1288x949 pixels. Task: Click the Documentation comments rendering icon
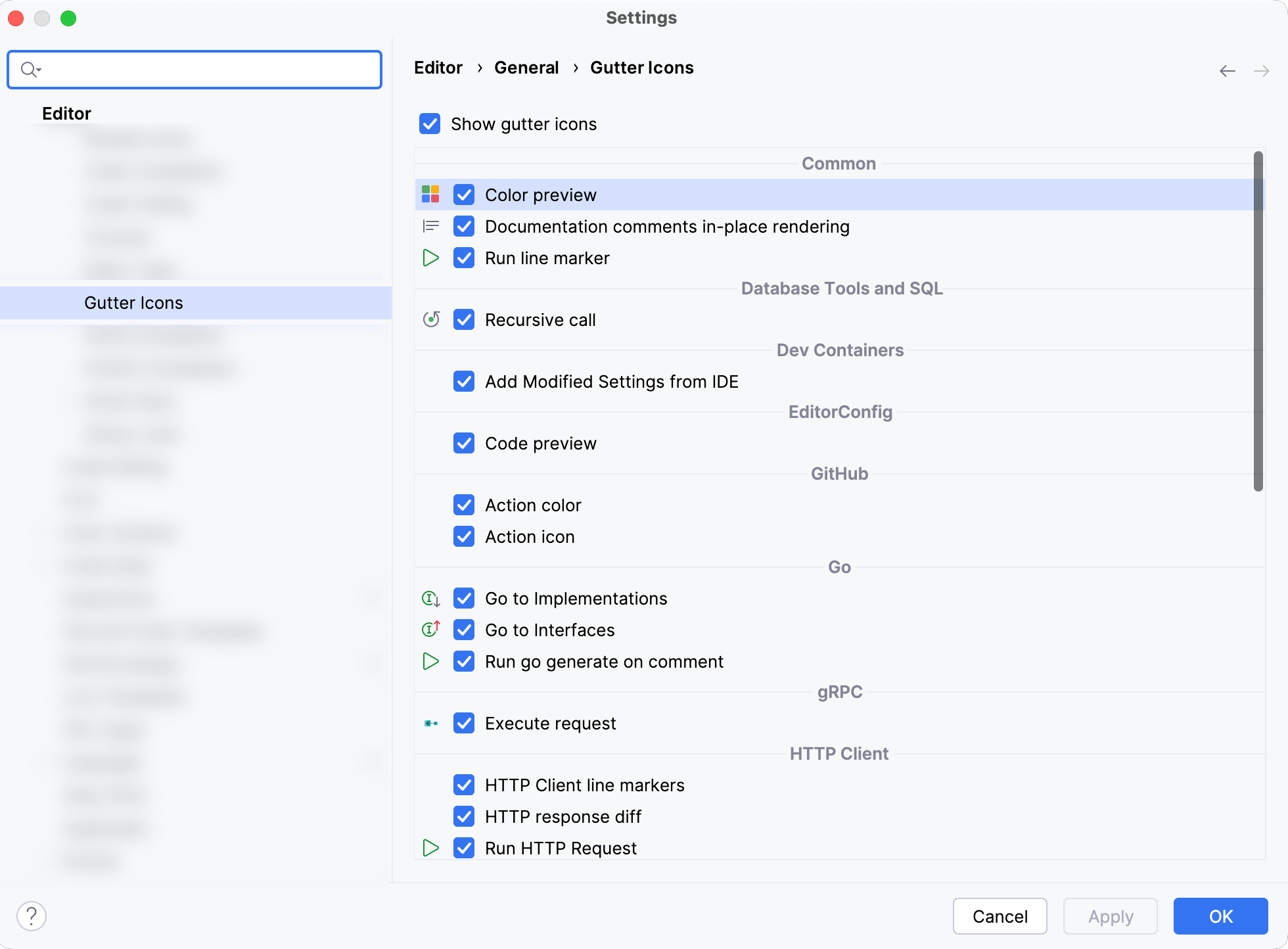pos(431,226)
